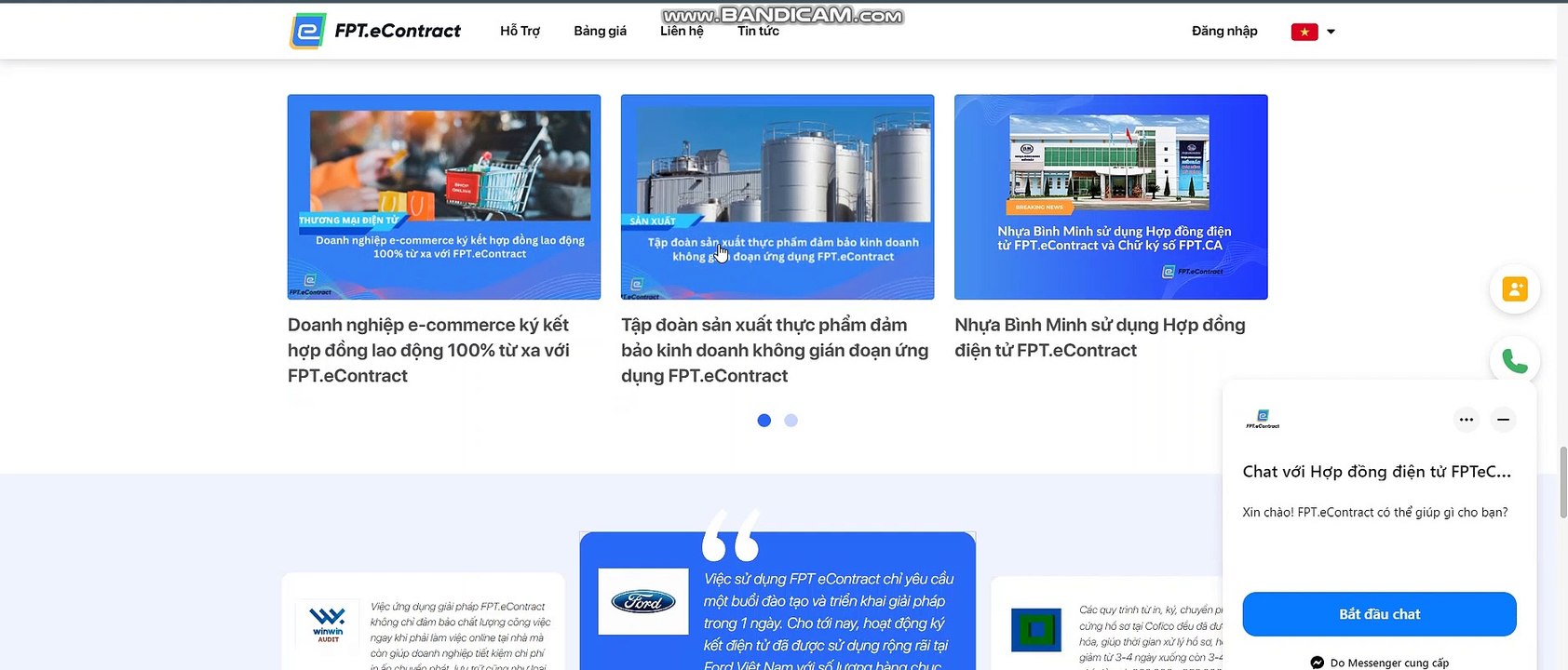Click the chat title Chat với Hợp đồng điện tử
This screenshot has height=670, width=1568.
click(1376, 472)
